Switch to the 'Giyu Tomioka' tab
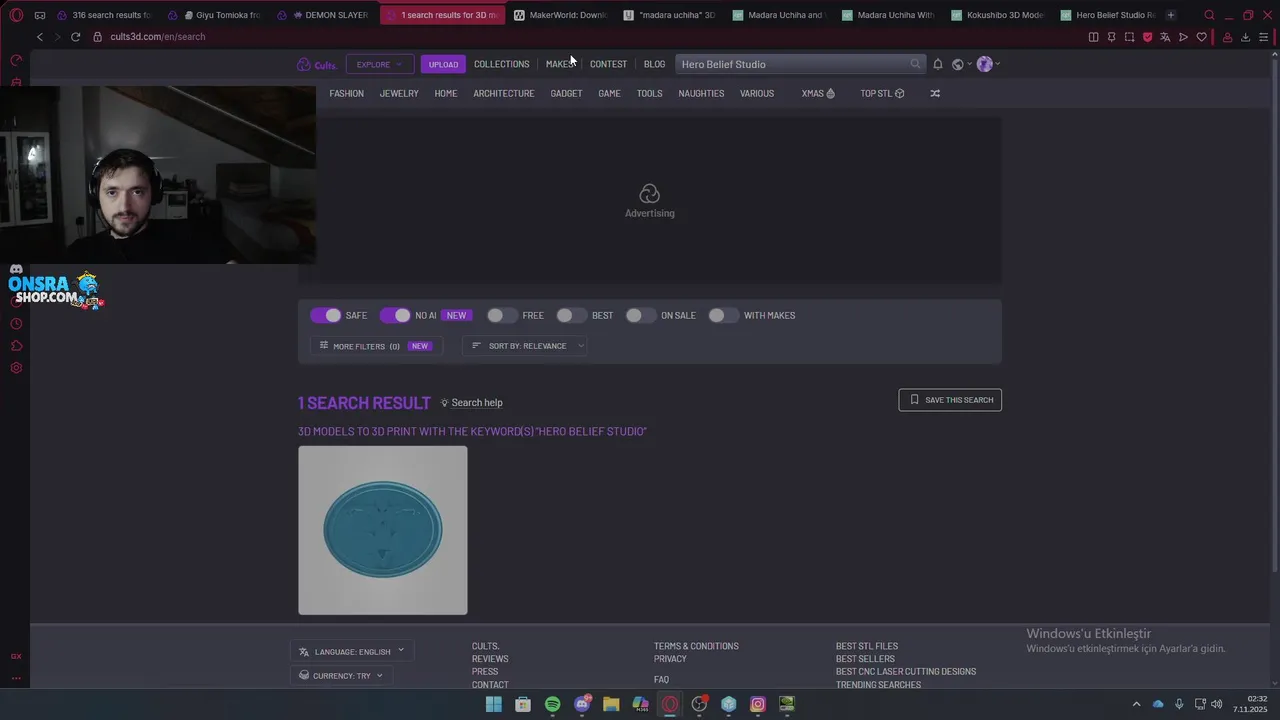This screenshot has height=720, width=1280. pyautogui.click(x=213, y=15)
